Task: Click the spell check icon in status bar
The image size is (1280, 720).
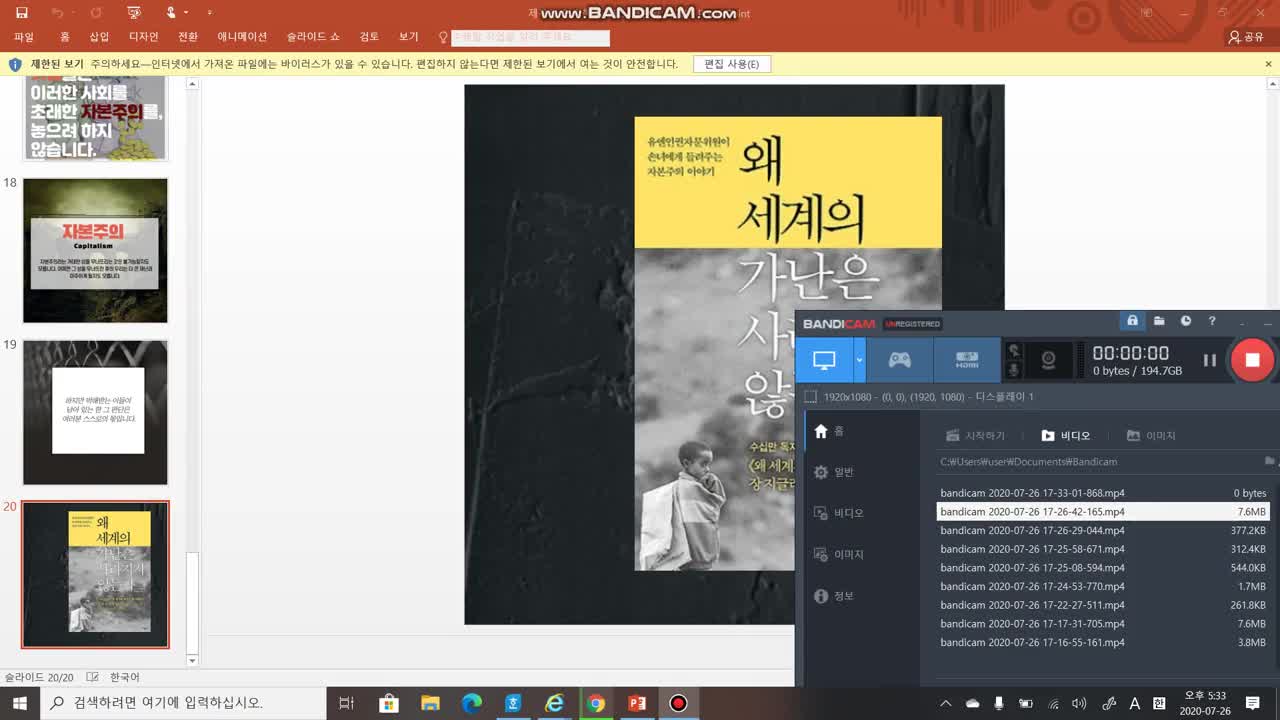Action: (93, 677)
